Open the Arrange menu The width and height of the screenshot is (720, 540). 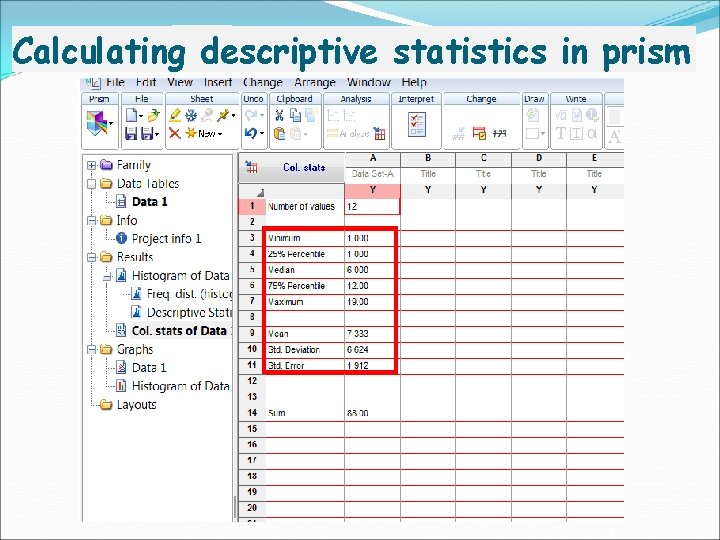click(315, 82)
